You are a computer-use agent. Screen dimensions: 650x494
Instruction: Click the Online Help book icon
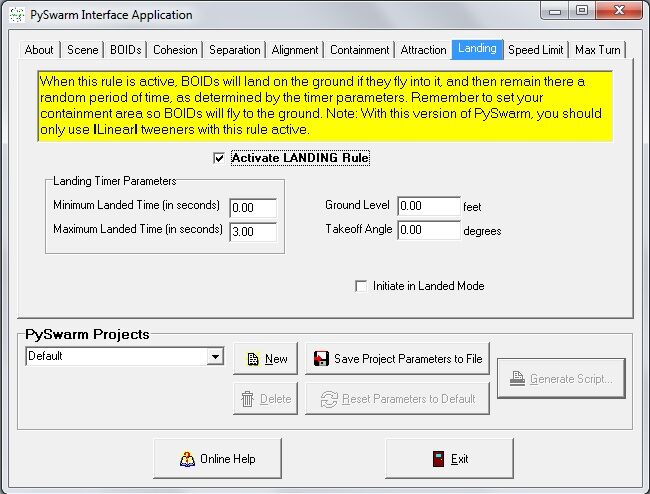[187, 459]
